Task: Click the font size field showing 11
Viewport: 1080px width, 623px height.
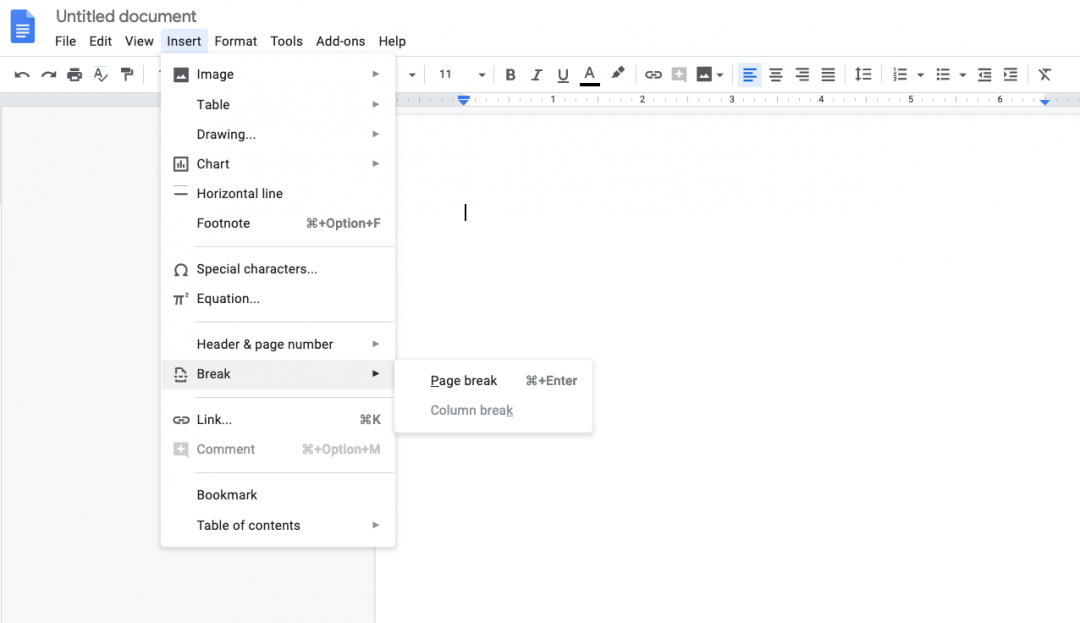Action: tap(446, 74)
